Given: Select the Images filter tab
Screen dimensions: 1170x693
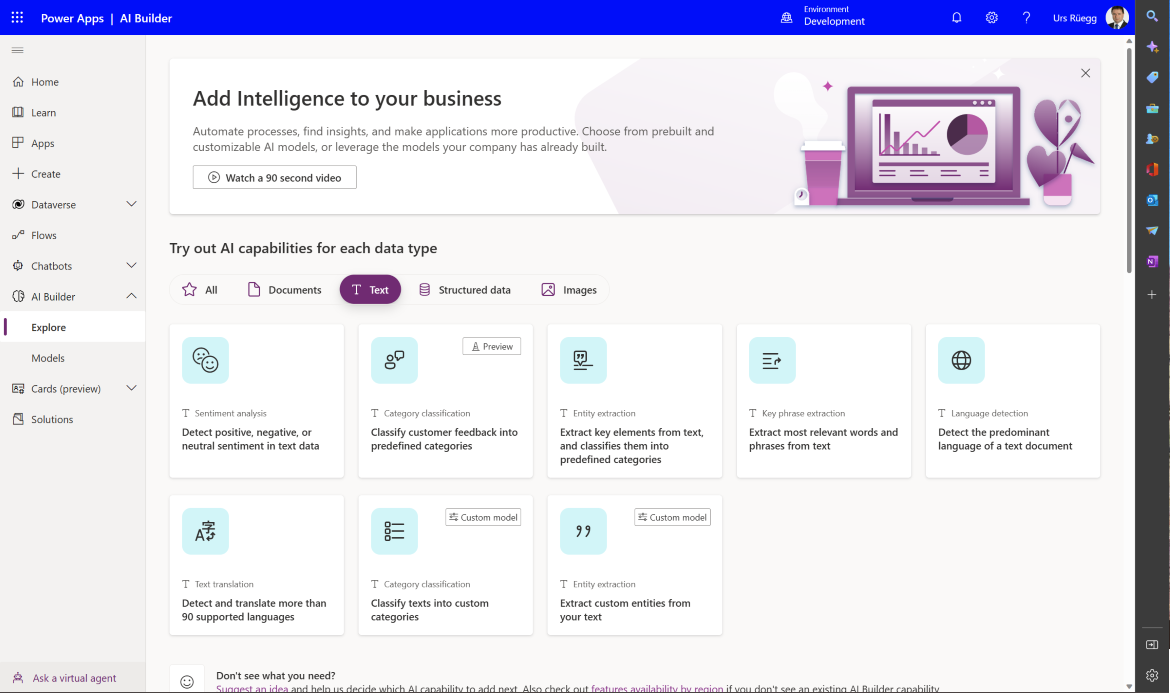Looking at the screenshot, I should tap(569, 289).
